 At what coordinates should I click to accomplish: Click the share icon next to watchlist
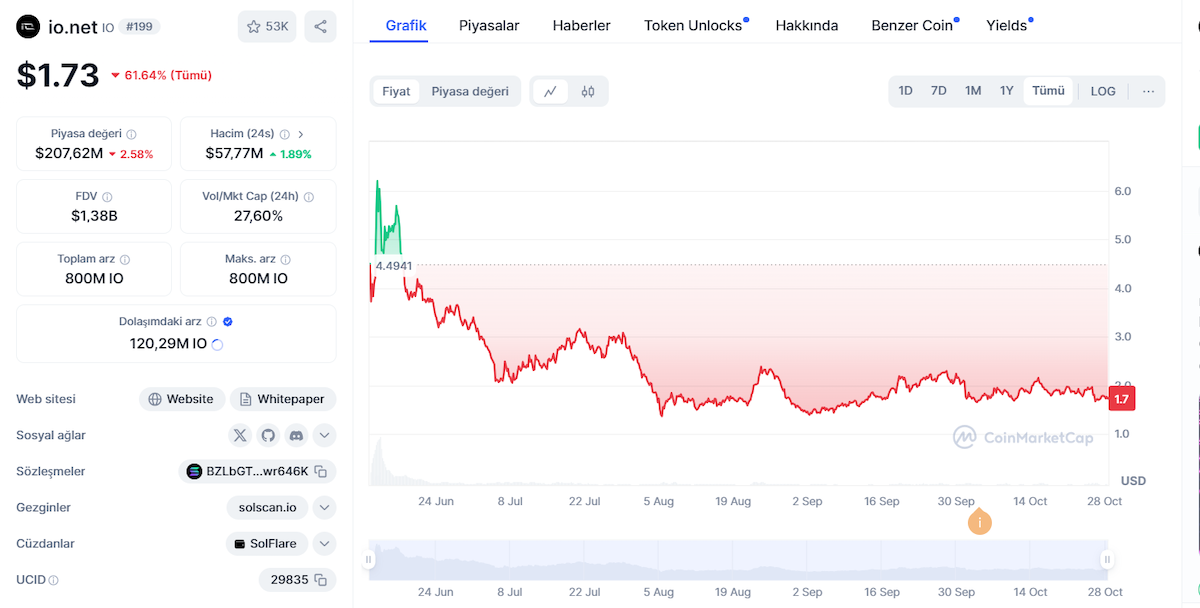320,26
